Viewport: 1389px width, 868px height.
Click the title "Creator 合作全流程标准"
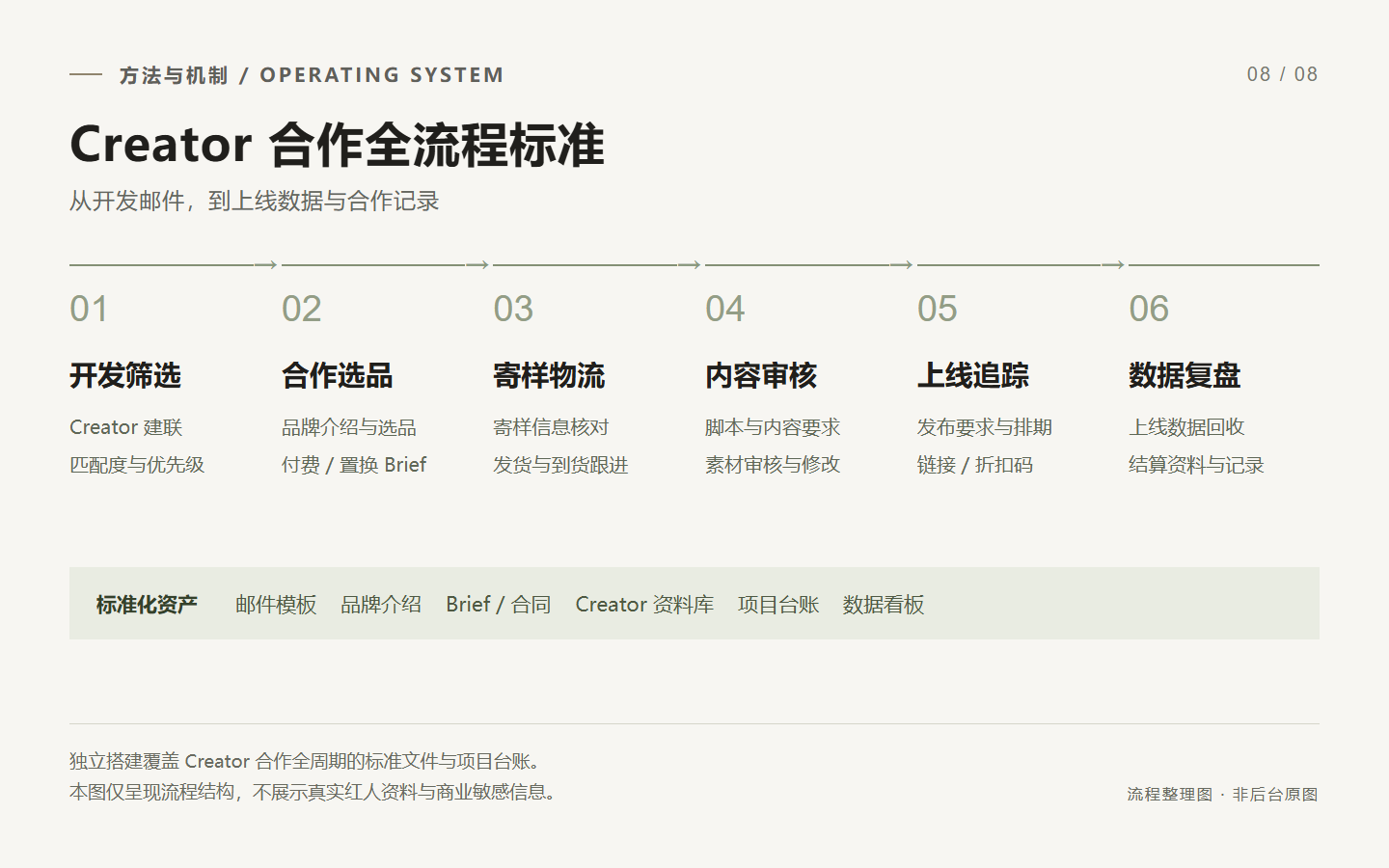337,145
